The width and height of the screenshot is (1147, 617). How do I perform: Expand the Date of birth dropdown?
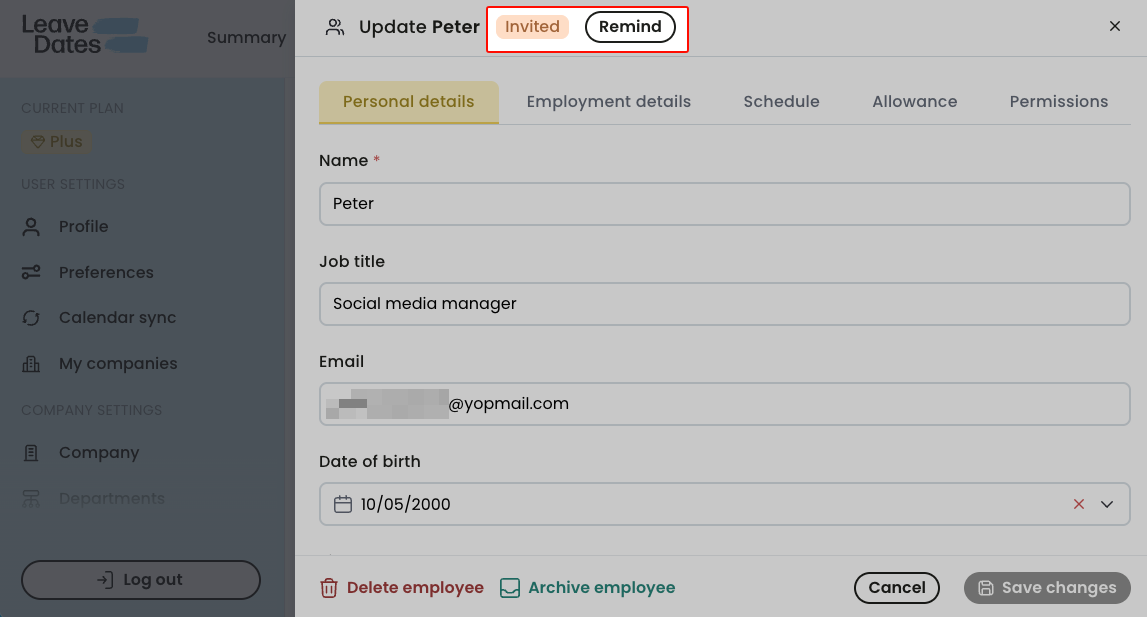[1107, 504]
